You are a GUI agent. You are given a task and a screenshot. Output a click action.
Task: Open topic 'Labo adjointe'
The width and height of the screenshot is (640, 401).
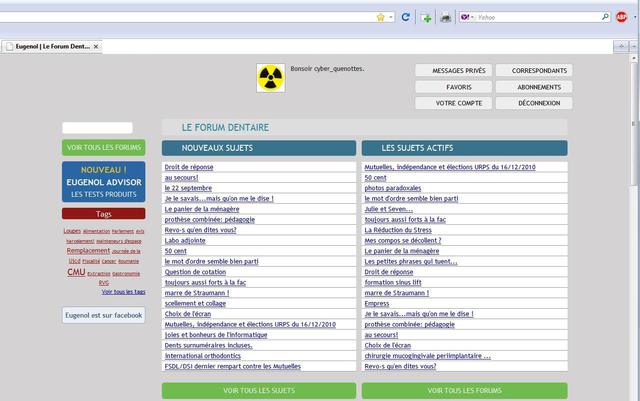tap(184, 240)
